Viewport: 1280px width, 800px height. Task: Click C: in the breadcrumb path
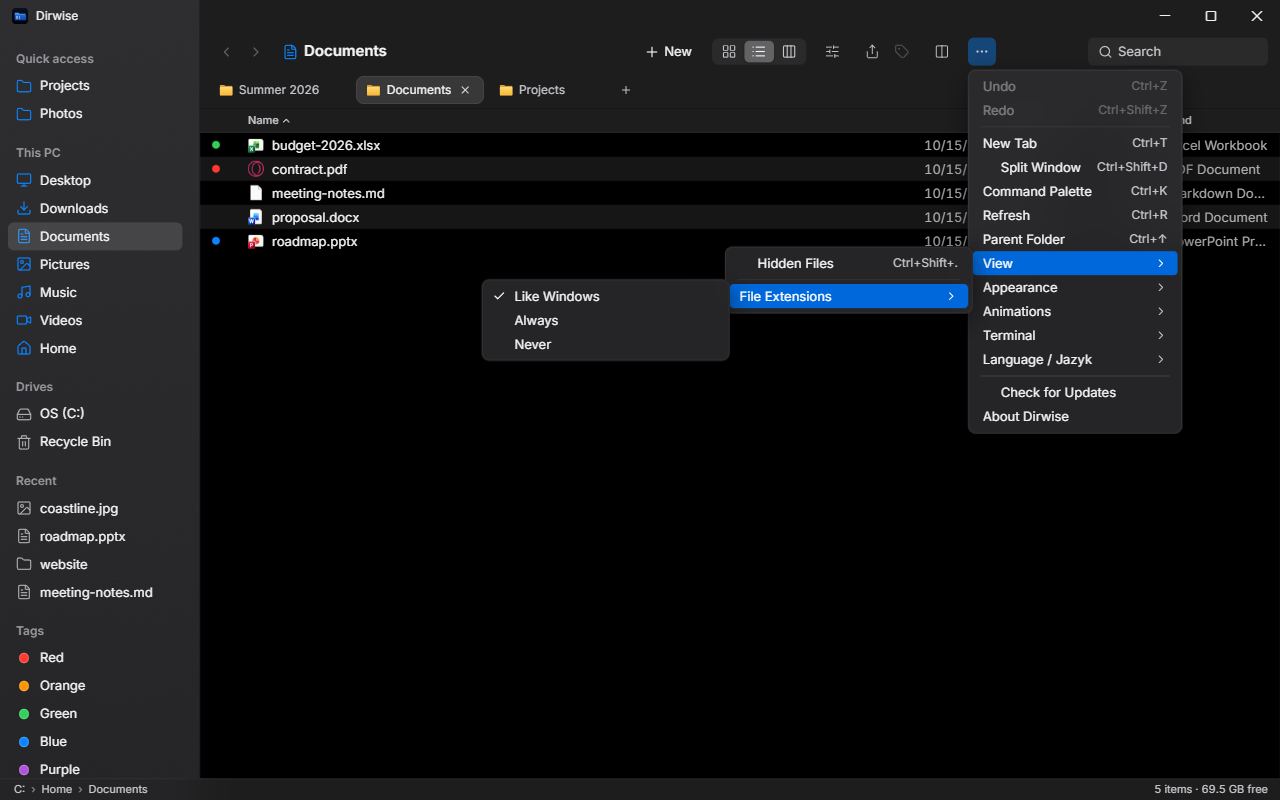point(19,789)
